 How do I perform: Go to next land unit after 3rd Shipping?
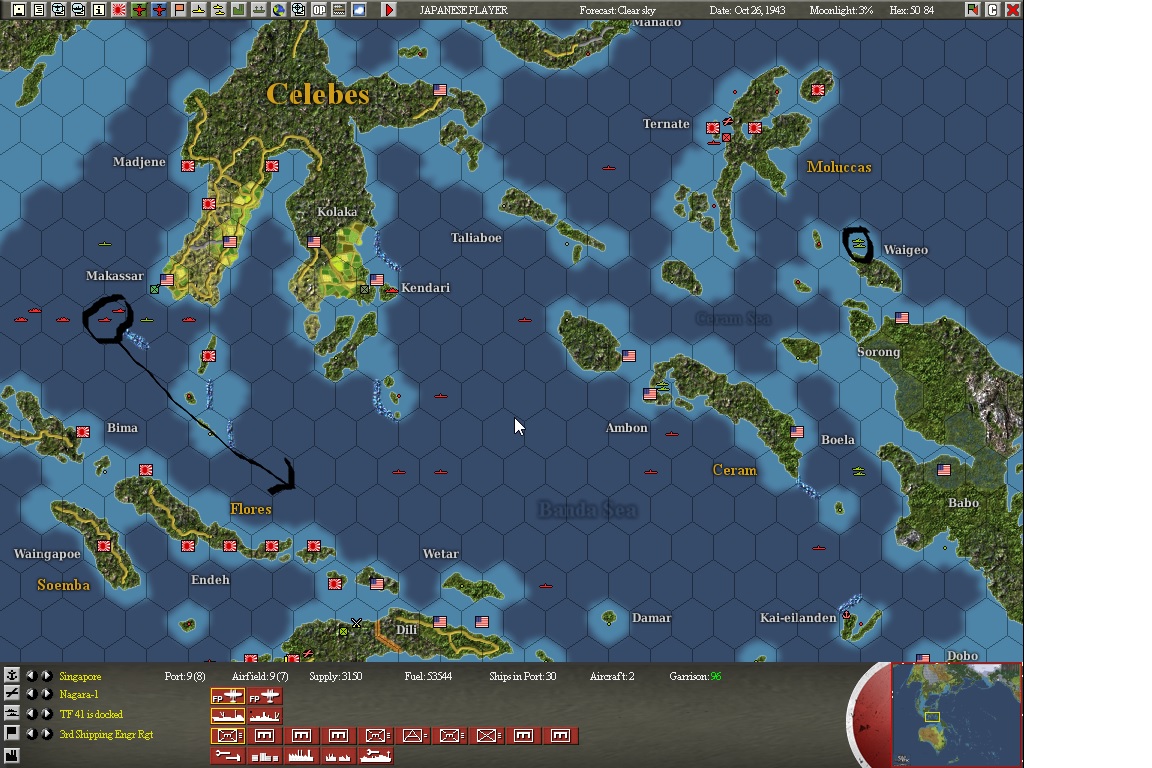[46, 733]
